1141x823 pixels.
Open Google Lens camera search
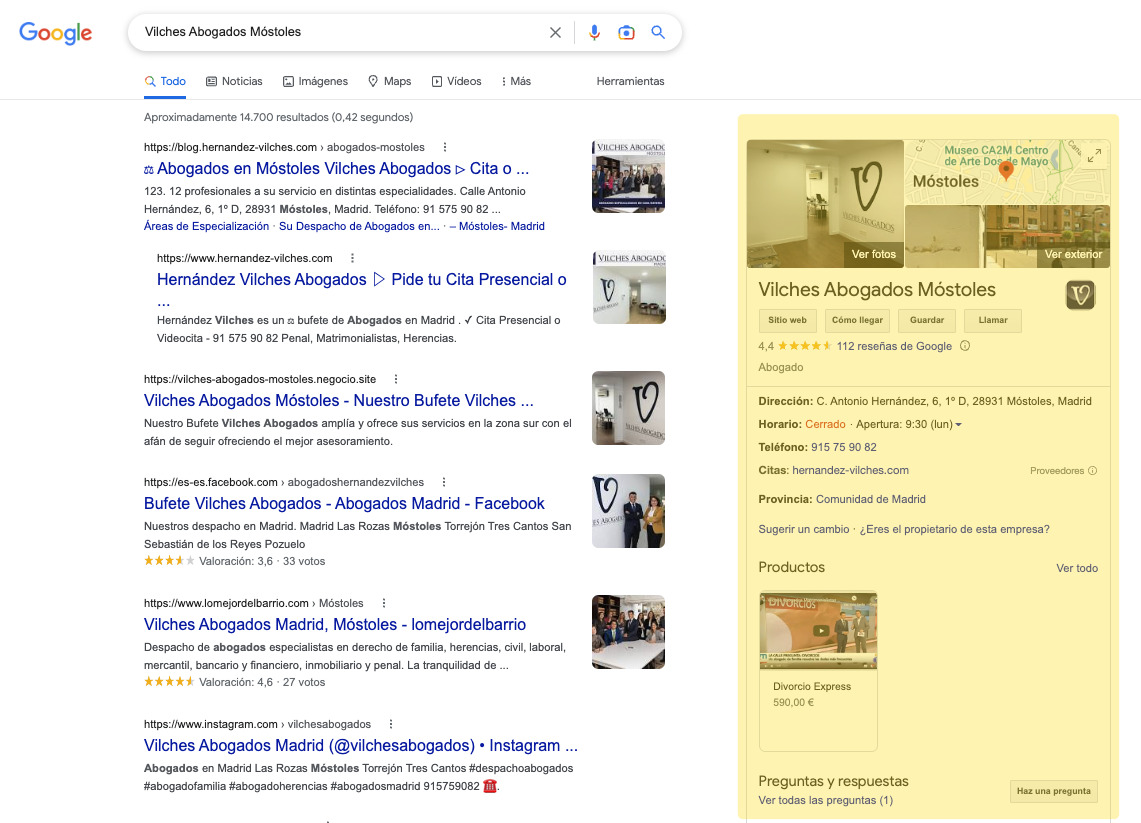pos(626,33)
